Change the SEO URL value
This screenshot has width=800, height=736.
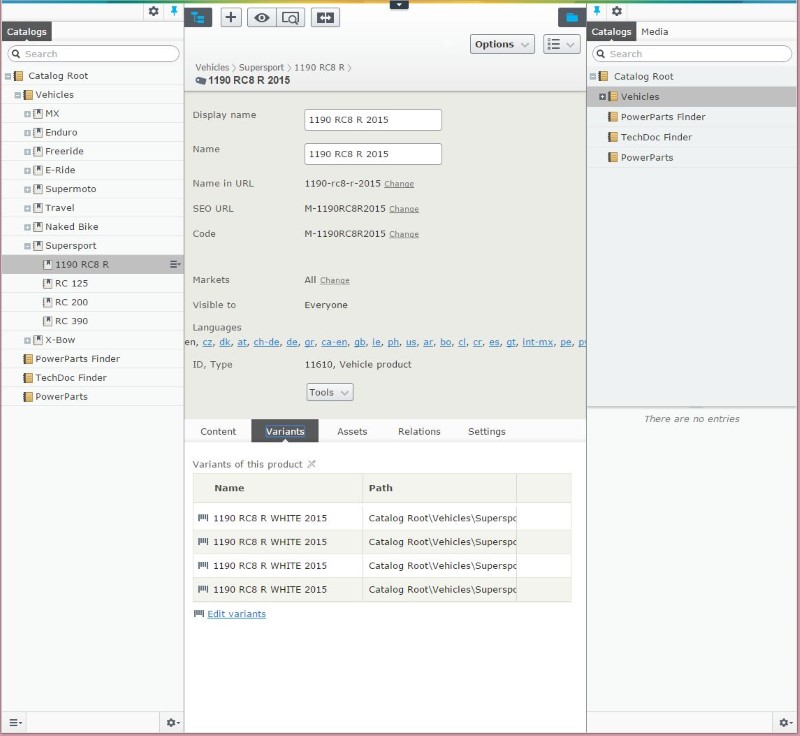tap(404, 209)
